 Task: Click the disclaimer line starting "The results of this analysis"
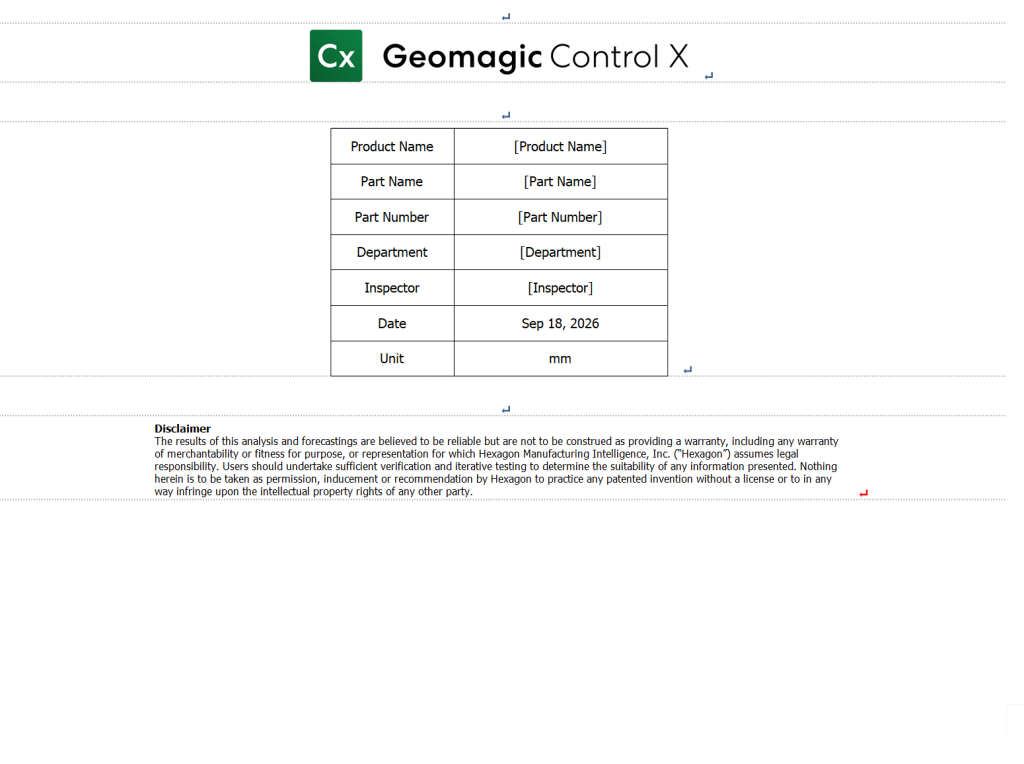click(496, 441)
